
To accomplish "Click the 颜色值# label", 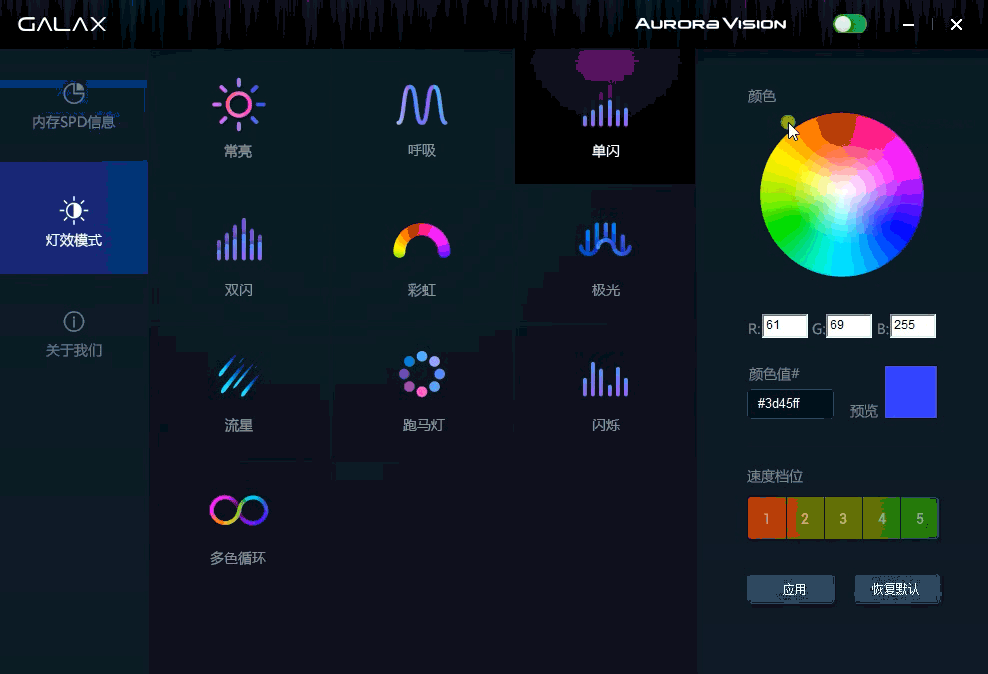I will [x=774, y=374].
